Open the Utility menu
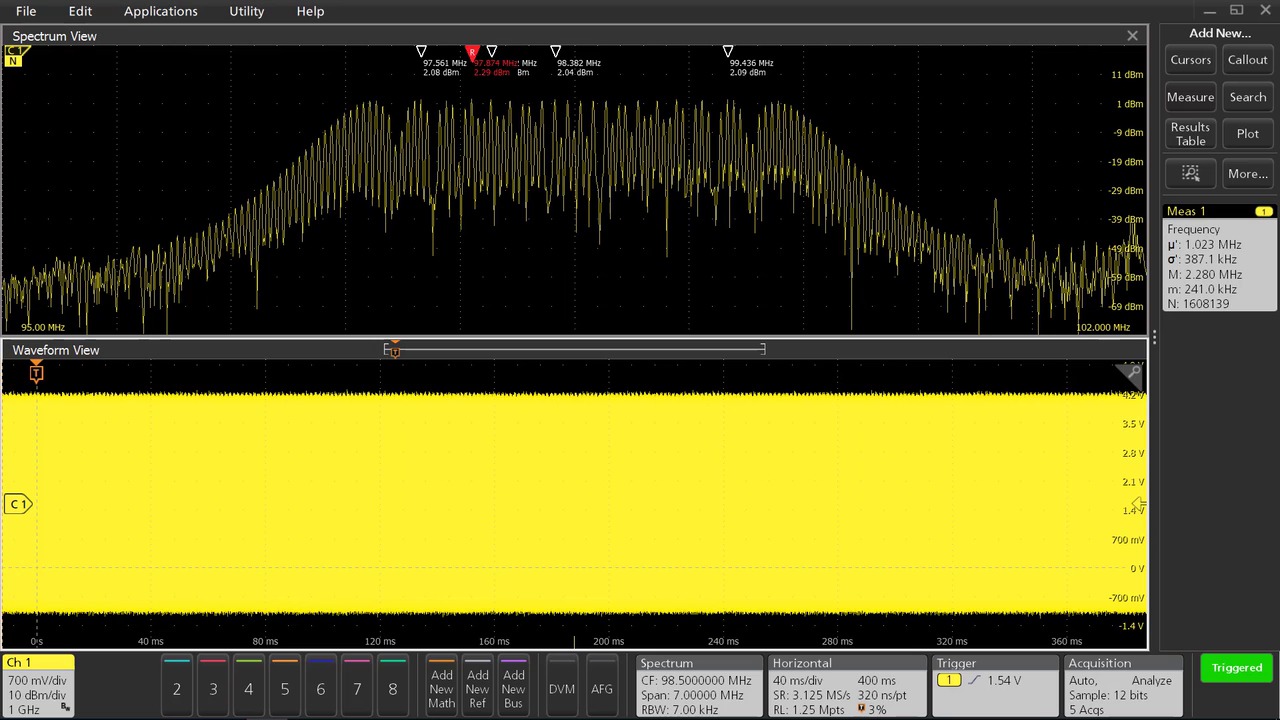Screen dimensions: 1280x720 point(246,11)
